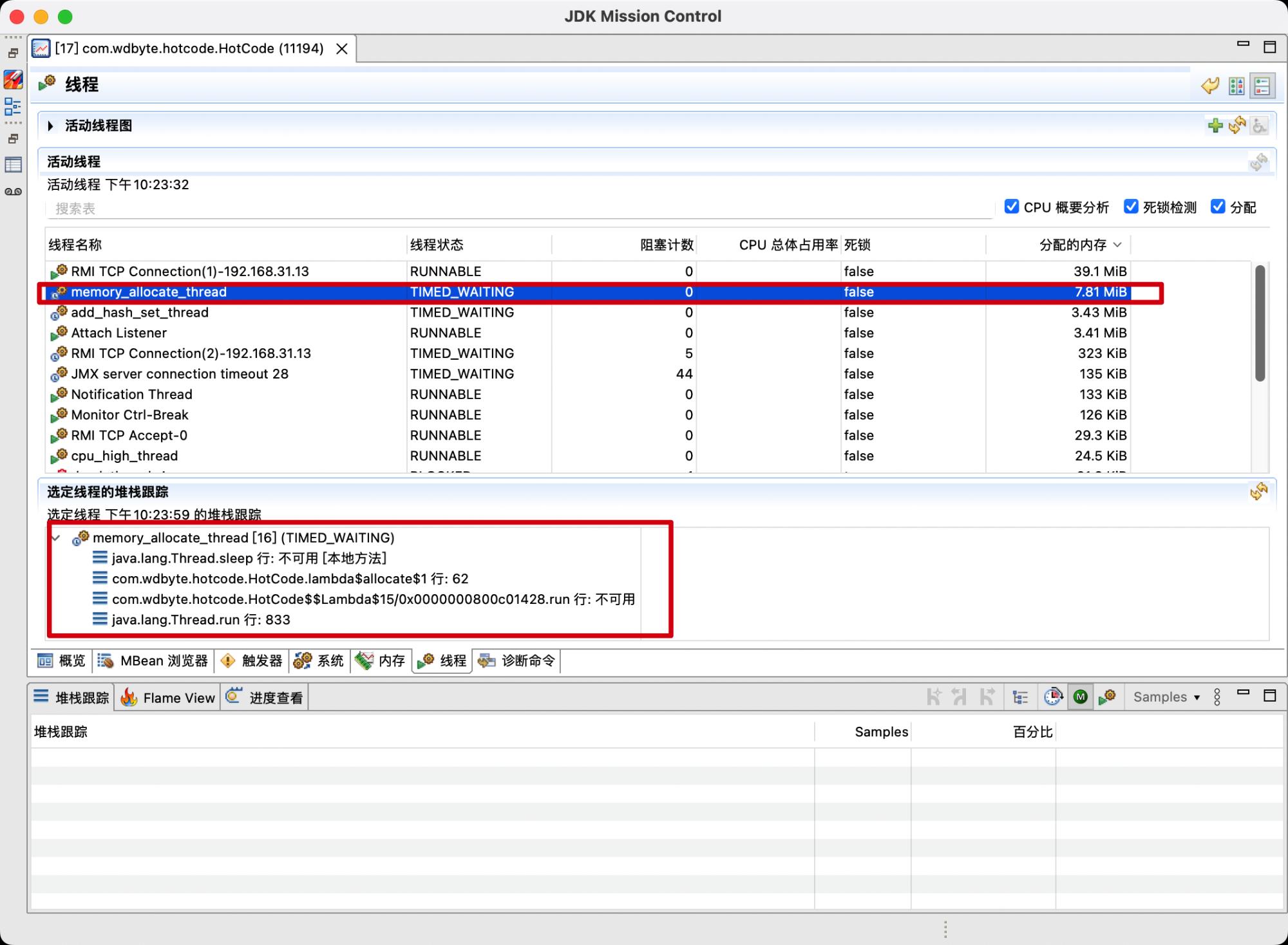Collapse memory_allocate_thread stack trace node
The width and height of the screenshot is (1288, 945).
coord(57,538)
